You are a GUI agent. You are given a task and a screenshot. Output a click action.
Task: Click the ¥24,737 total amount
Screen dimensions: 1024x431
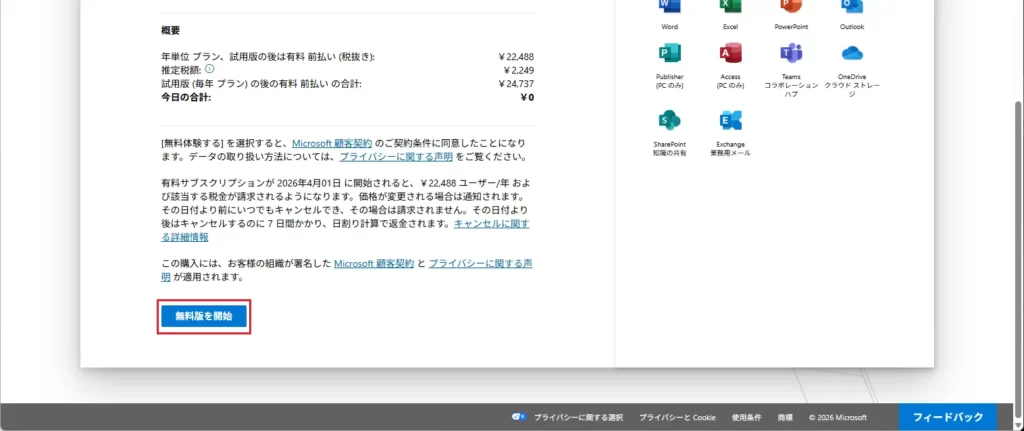click(516, 84)
